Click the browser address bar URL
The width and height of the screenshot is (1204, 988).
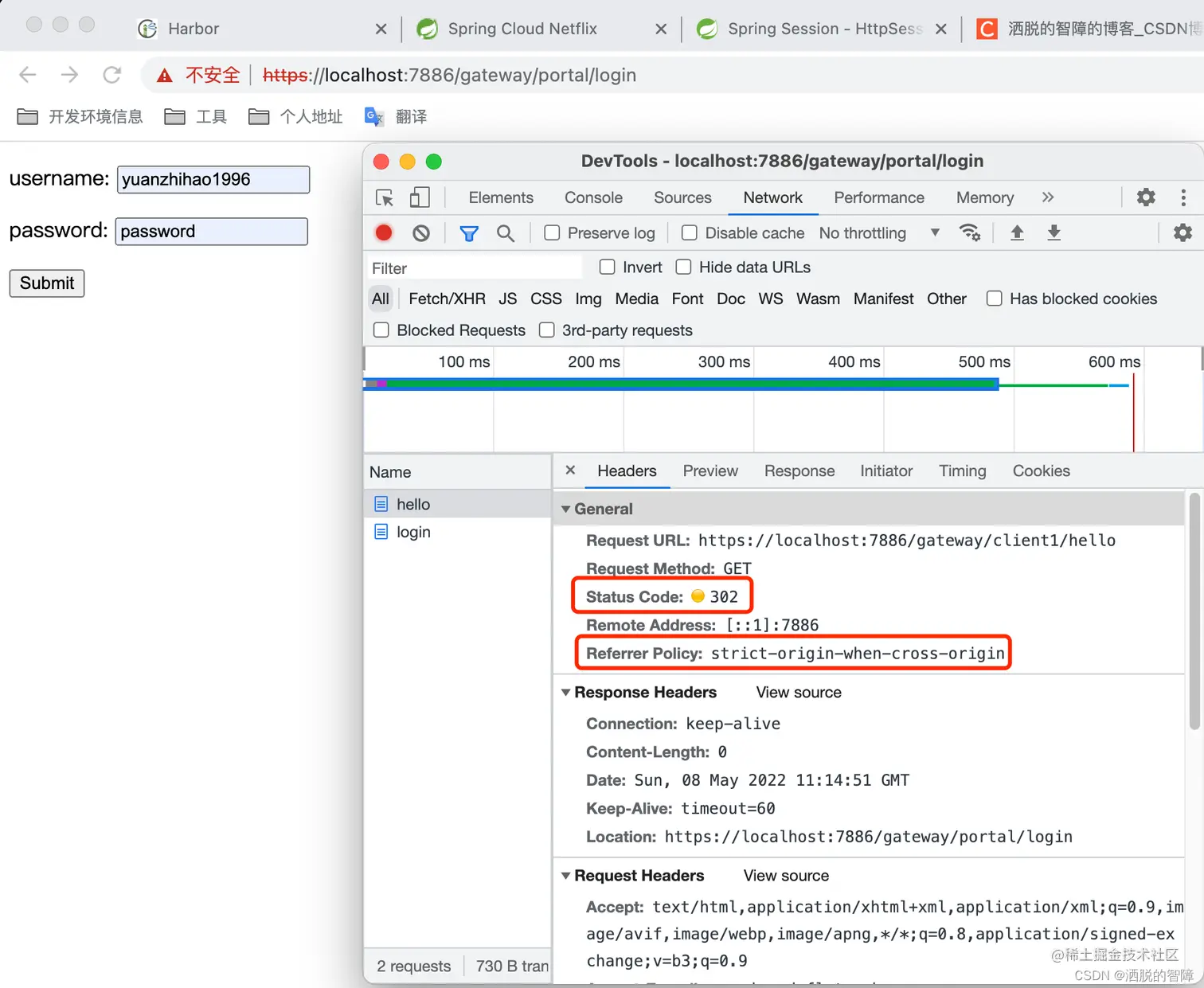coord(449,76)
